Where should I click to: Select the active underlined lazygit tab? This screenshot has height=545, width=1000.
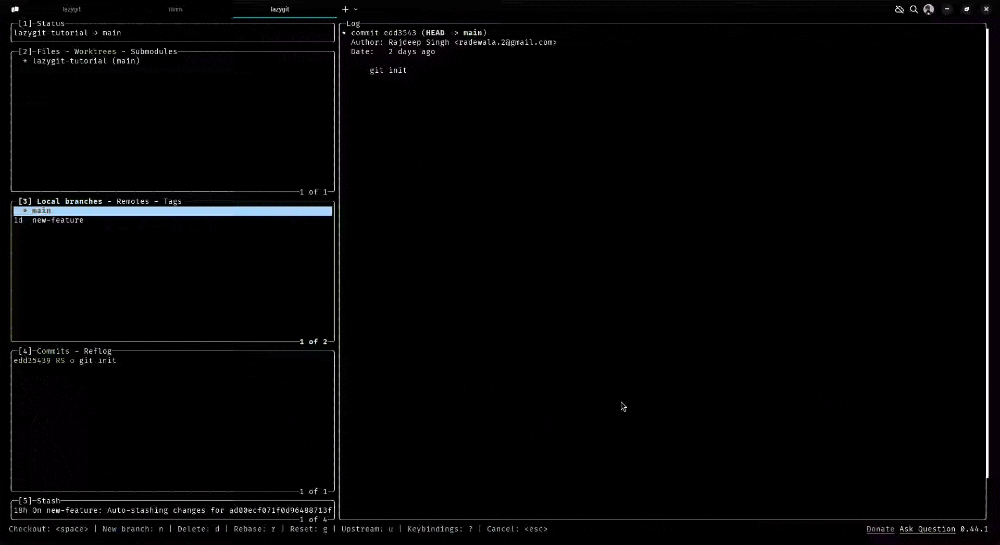[x=280, y=10]
